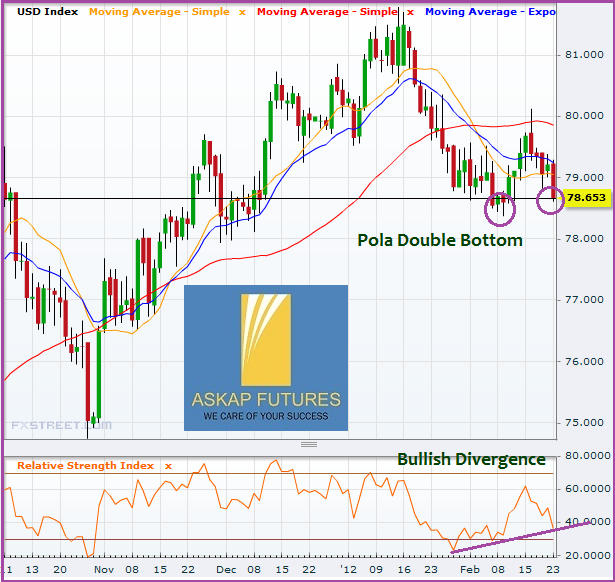The image size is (615, 582).
Task: Click the Nov label on date axis
Action: click(x=105, y=570)
